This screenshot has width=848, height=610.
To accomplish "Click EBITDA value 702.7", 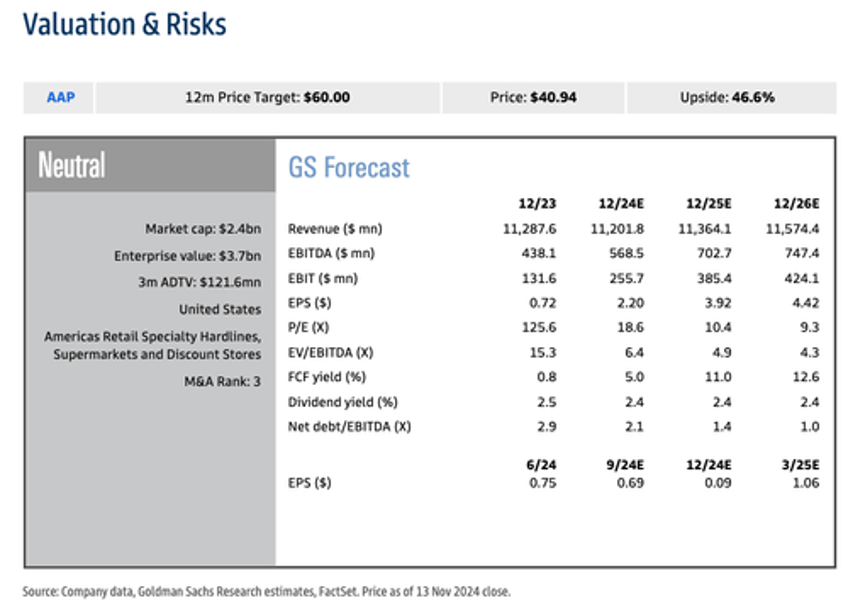I will coord(714,253).
